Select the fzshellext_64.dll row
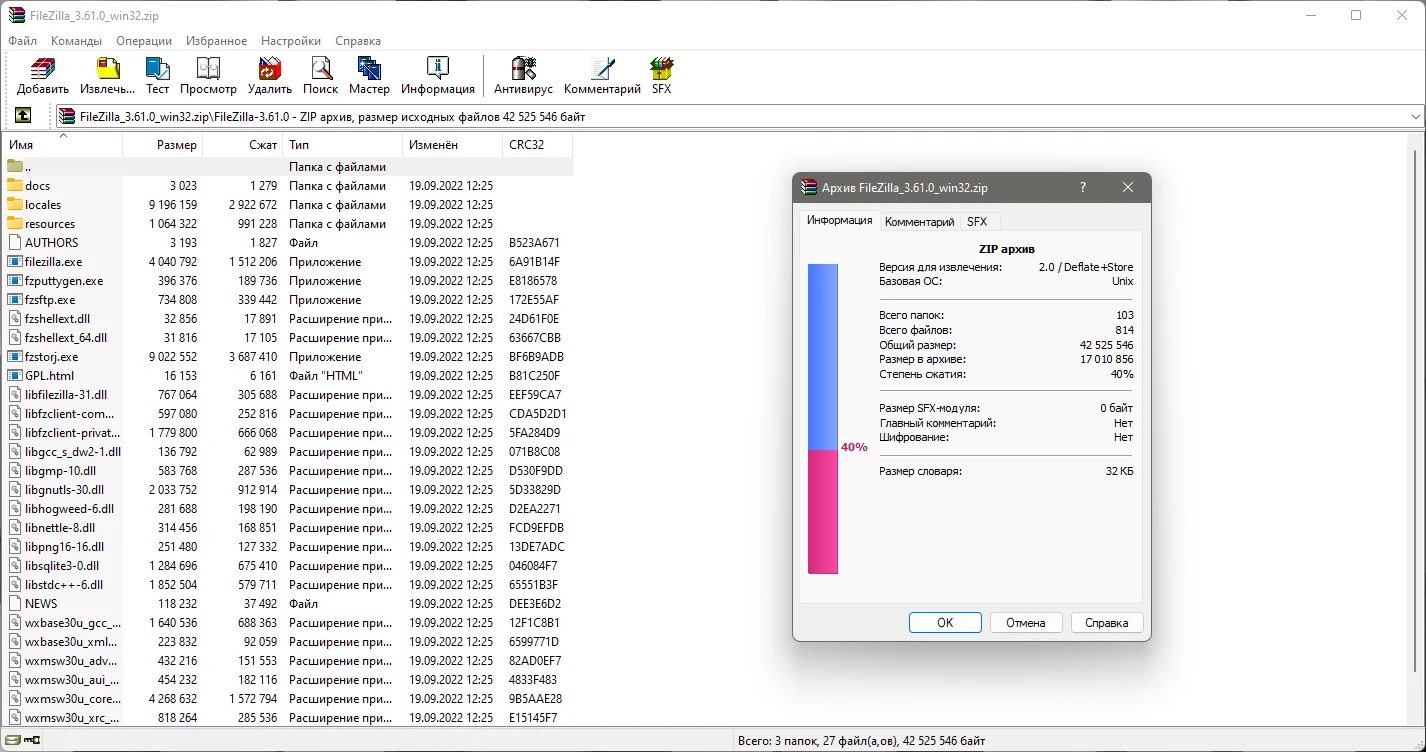Image resolution: width=1426 pixels, height=752 pixels. click(288, 337)
